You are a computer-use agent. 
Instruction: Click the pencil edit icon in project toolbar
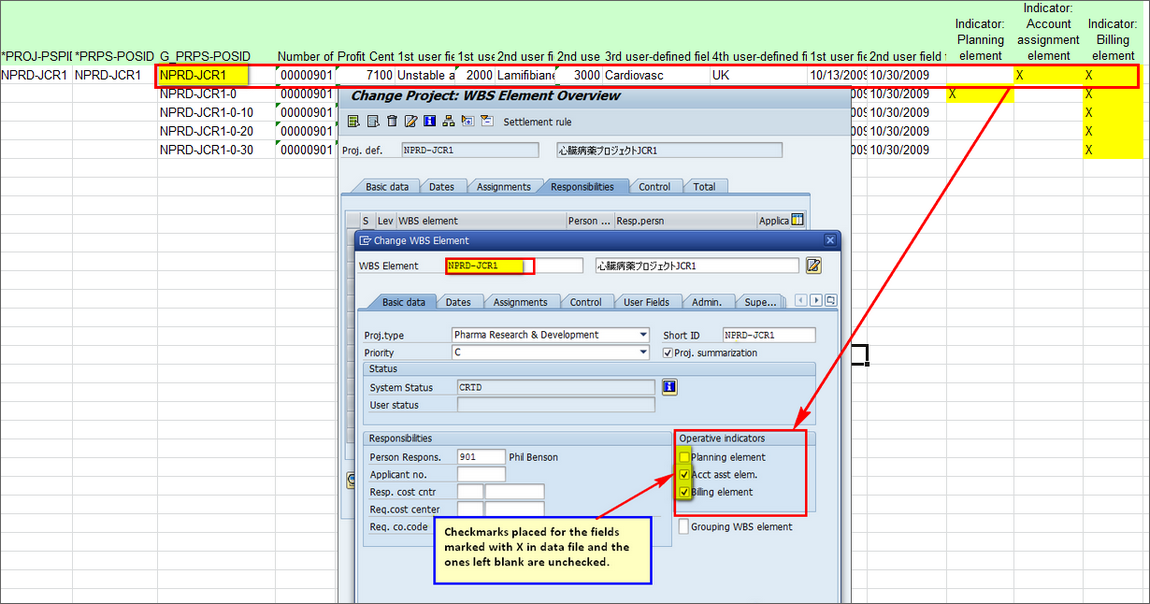(x=410, y=122)
